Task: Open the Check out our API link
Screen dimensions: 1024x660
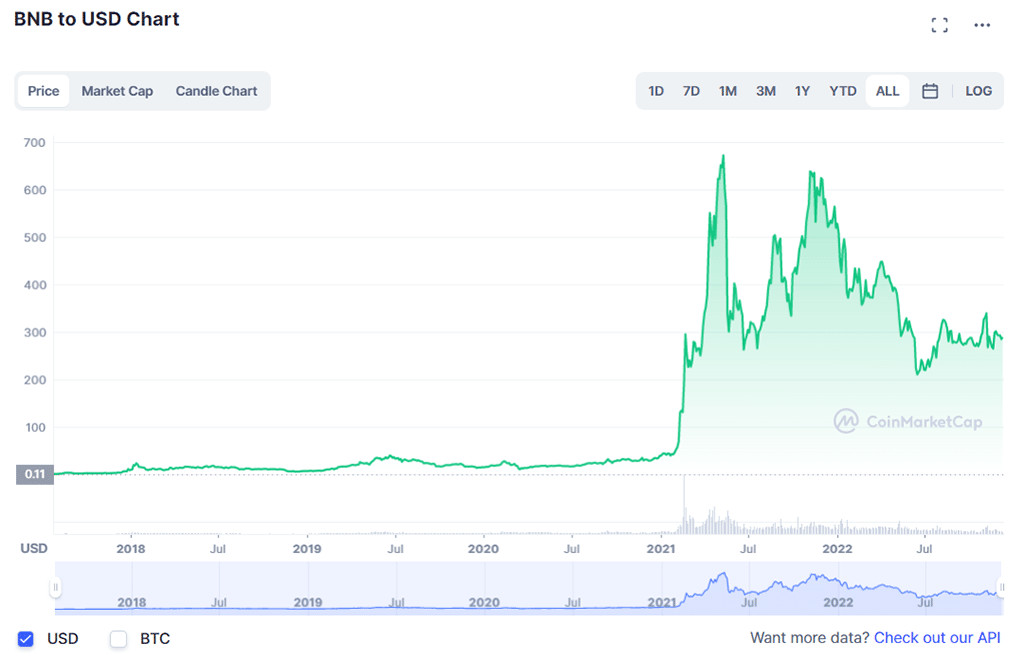Action: (936, 638)
